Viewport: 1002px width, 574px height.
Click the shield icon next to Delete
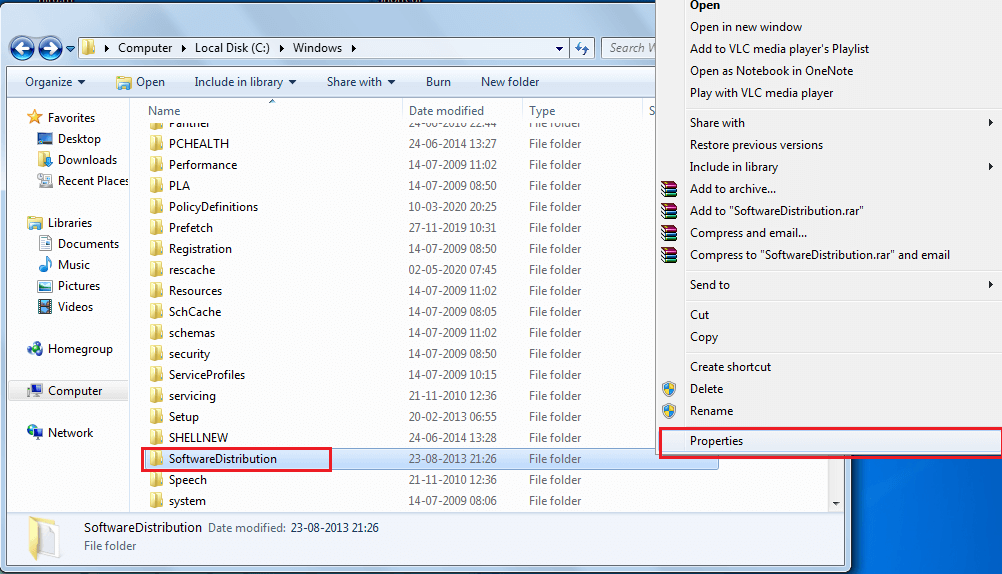[x=669, y=389]
